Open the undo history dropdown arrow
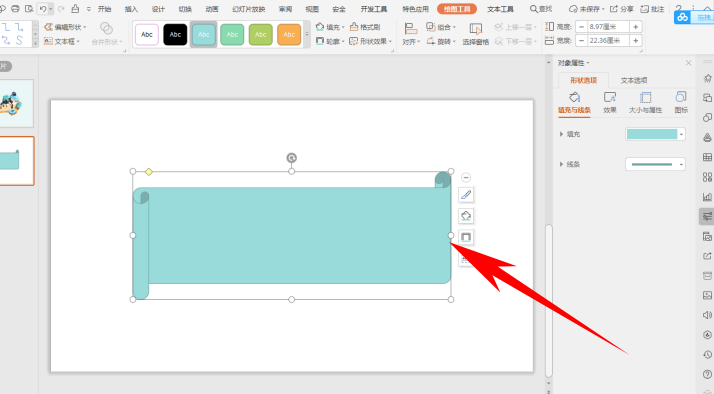 click(x=50, y=9)
